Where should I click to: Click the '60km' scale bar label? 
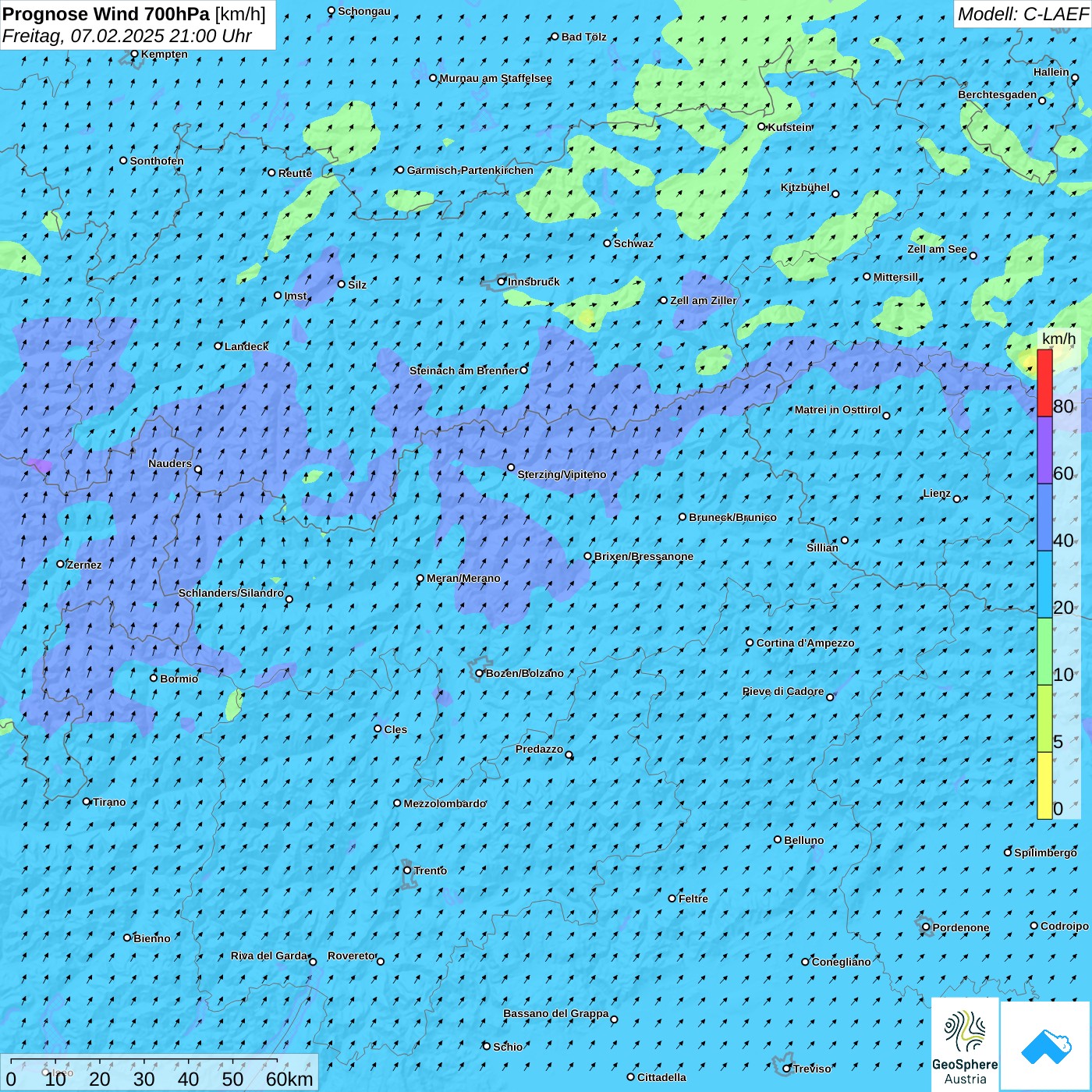[x=289, y=1079]
